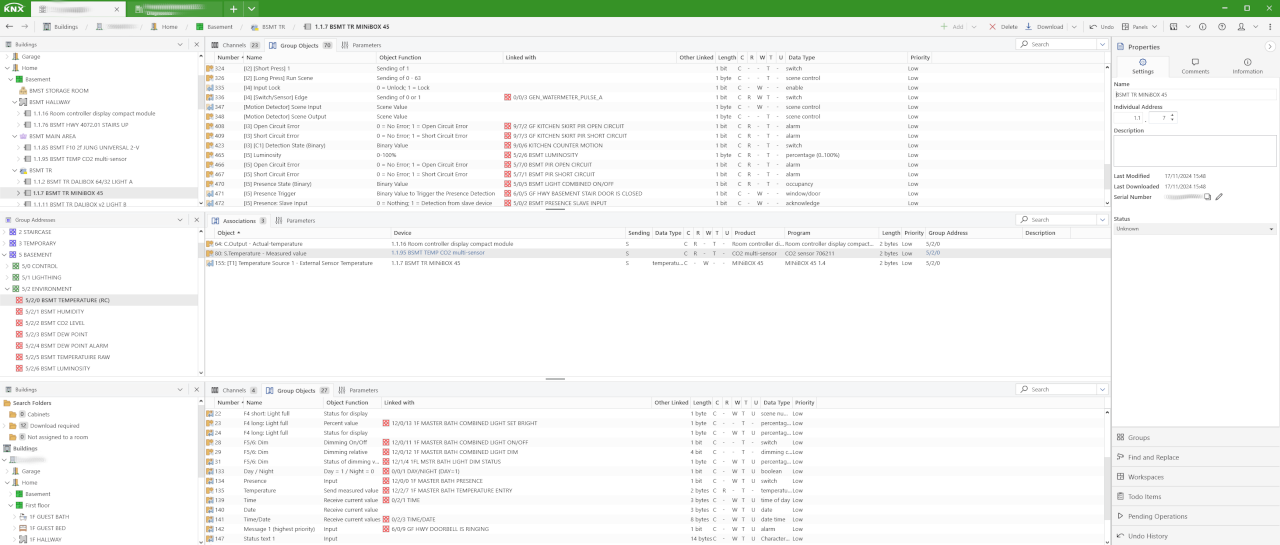
Task: Open new tab with plus icon
Action: pyautogui.click(x=234, y=8)
